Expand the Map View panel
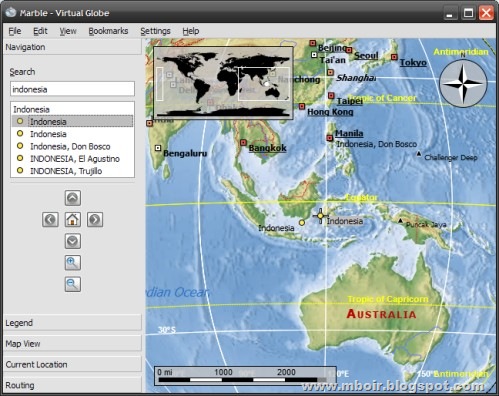Screen dimensions: 499x396 tap(72, 343)
